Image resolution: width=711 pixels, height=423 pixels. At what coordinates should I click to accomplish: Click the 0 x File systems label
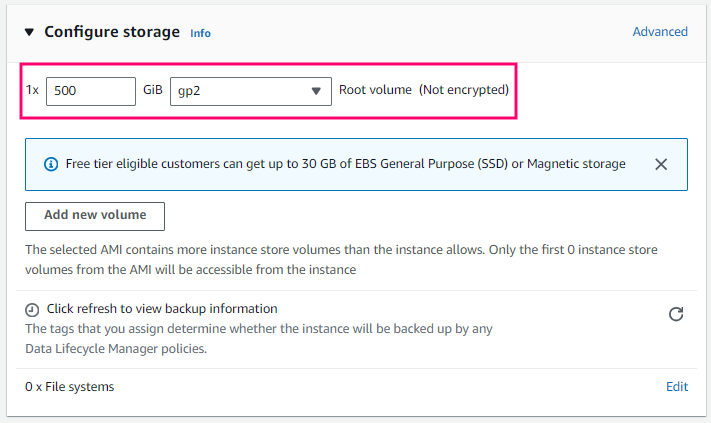coord(70,387)
